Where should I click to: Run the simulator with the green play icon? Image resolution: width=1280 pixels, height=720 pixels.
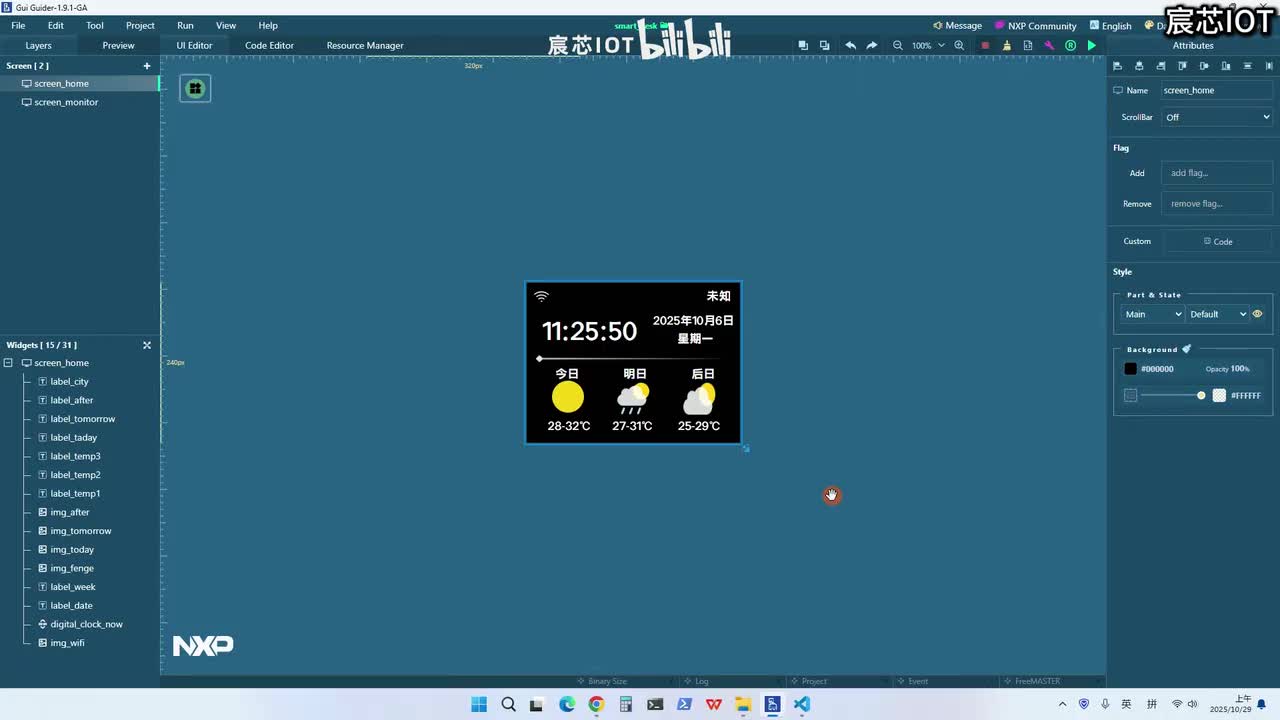pos(1092,45)
